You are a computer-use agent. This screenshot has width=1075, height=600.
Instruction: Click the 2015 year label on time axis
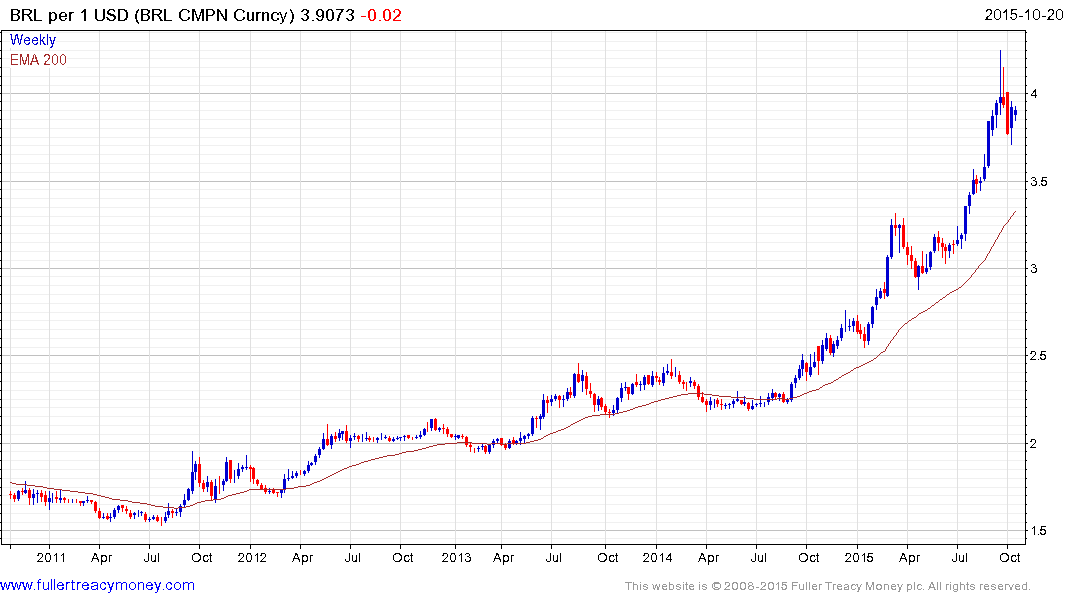860,557
